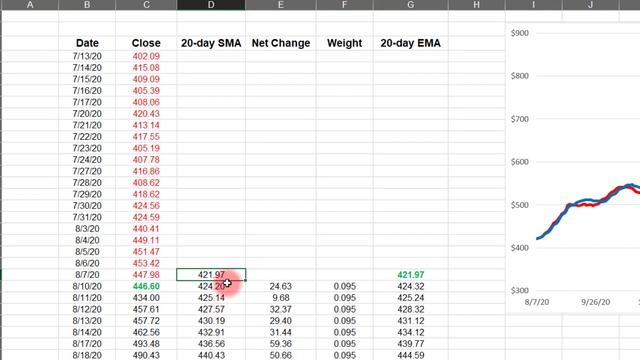Click the chart's $500 axis label
The height and width of the screenshot is (360, 640).
520,205
